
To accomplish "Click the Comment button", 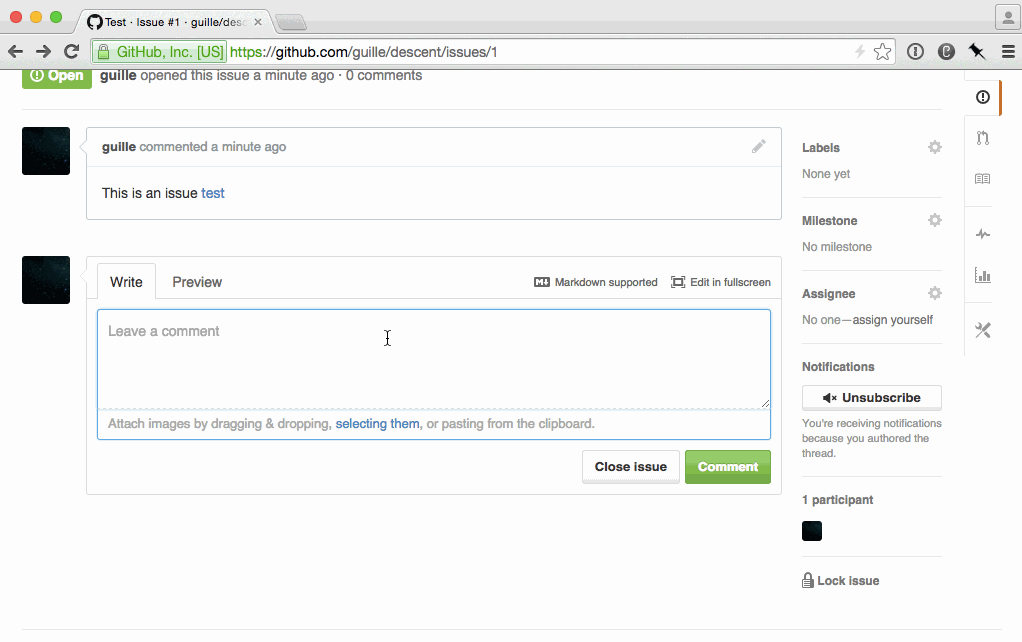I will [727, 467].
